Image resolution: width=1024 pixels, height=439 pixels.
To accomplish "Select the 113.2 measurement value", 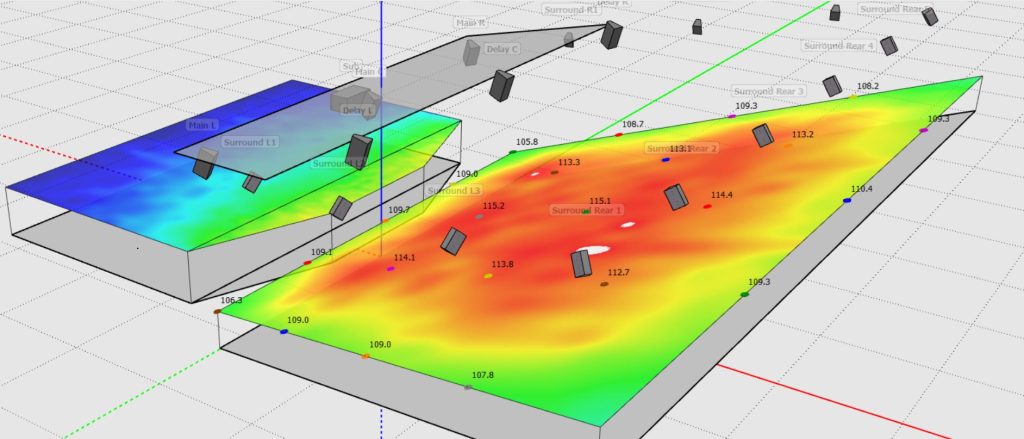I will (x=803, y=135).
